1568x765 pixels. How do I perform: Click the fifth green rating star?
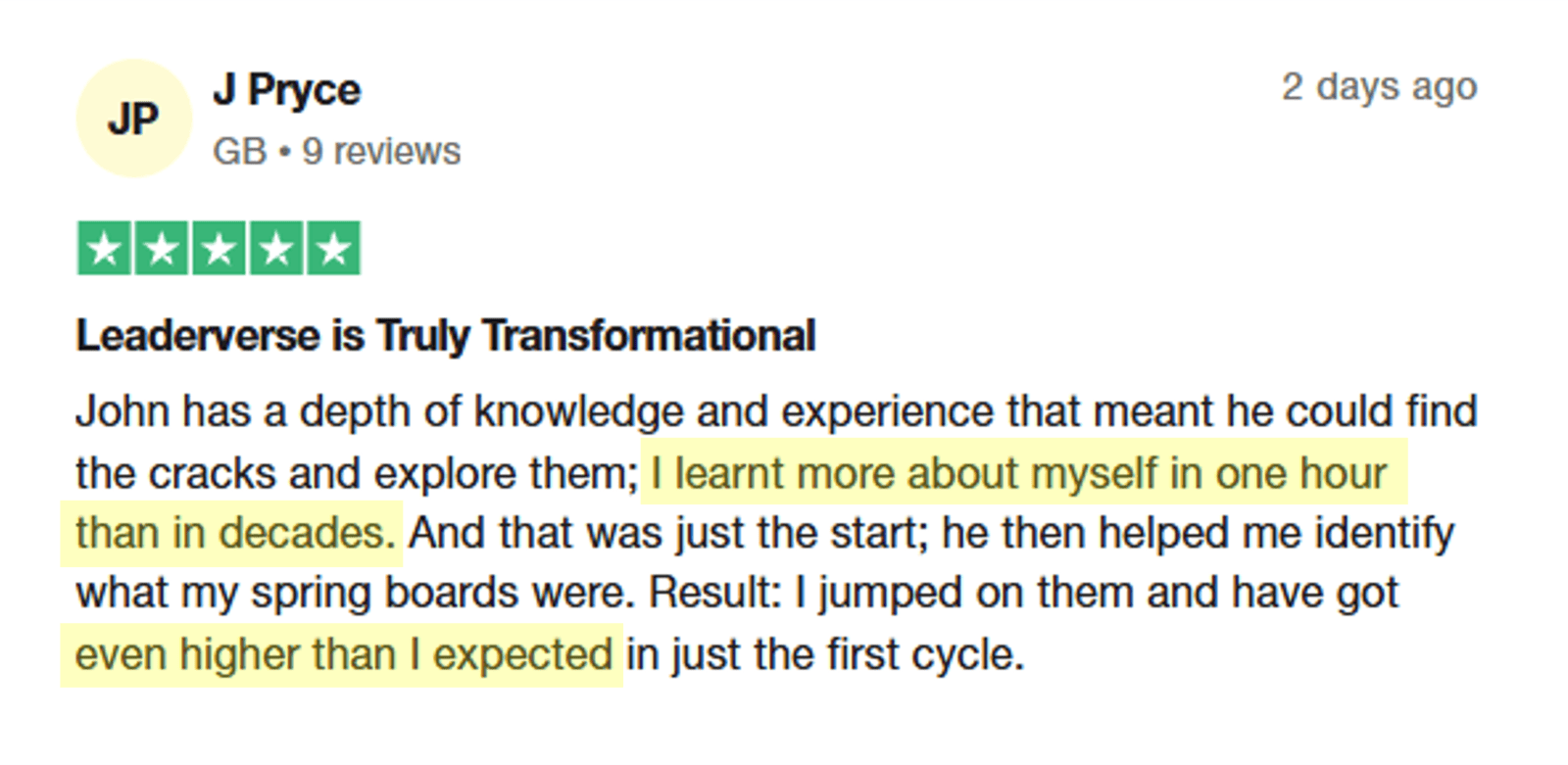pyautogui.click(x=333, y=249)
